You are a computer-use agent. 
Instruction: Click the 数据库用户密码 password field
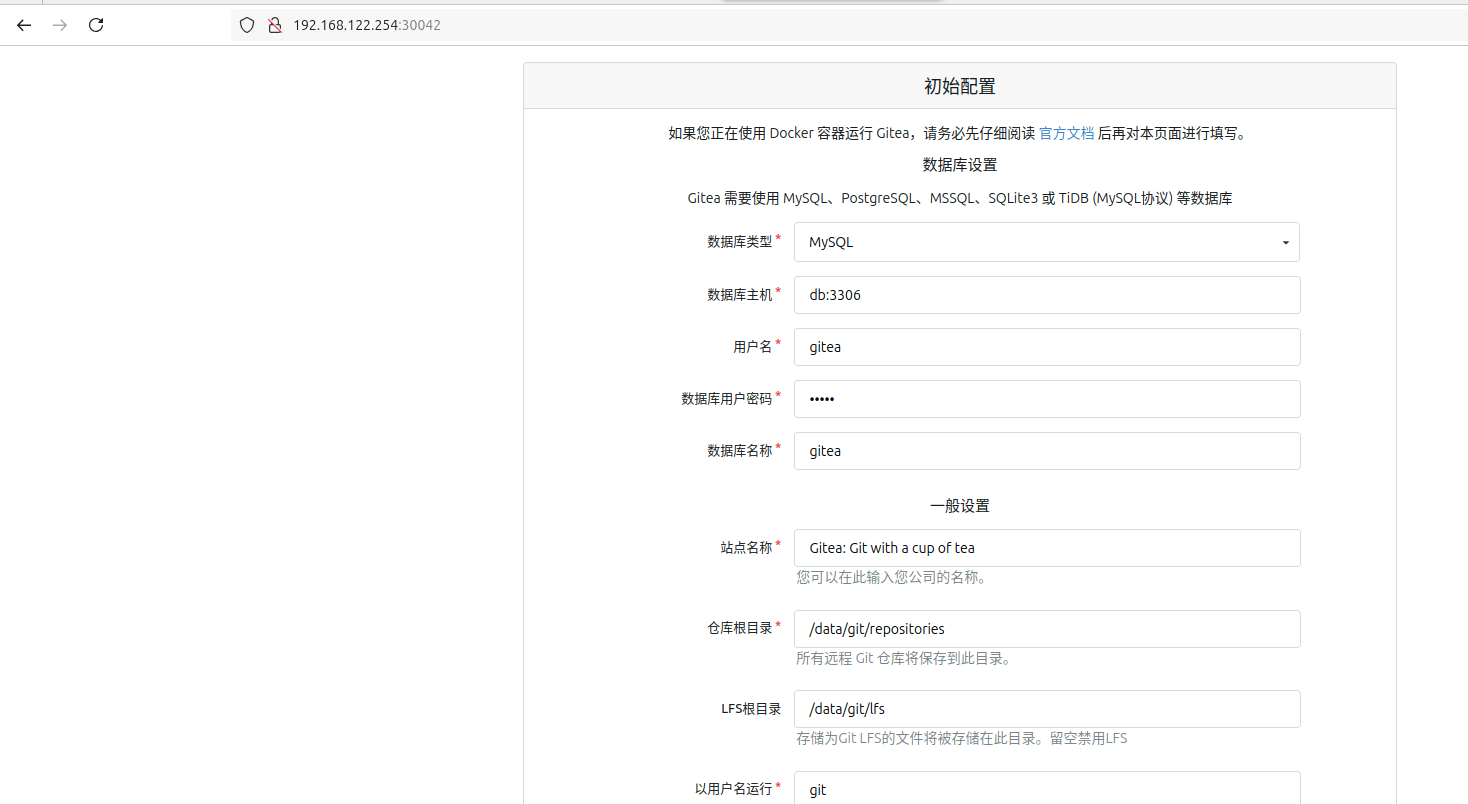click(x=1047, y=399)
